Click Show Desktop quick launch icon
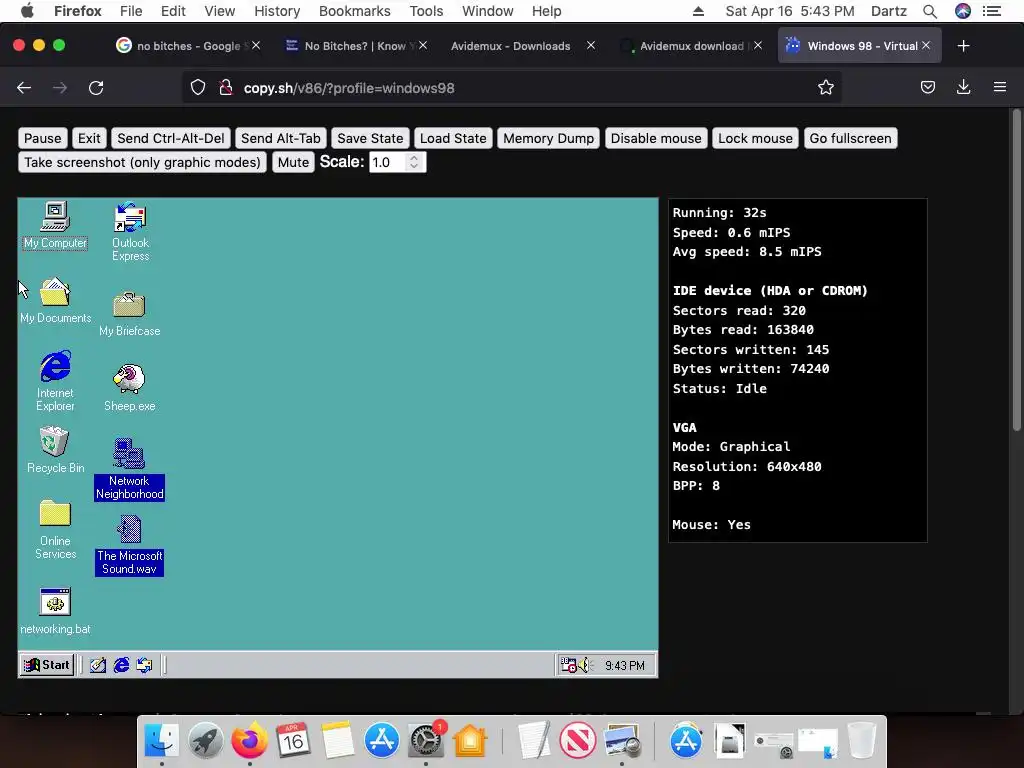Image resolution: width=1024 pixels, height=768 pixels. [98, 665]
